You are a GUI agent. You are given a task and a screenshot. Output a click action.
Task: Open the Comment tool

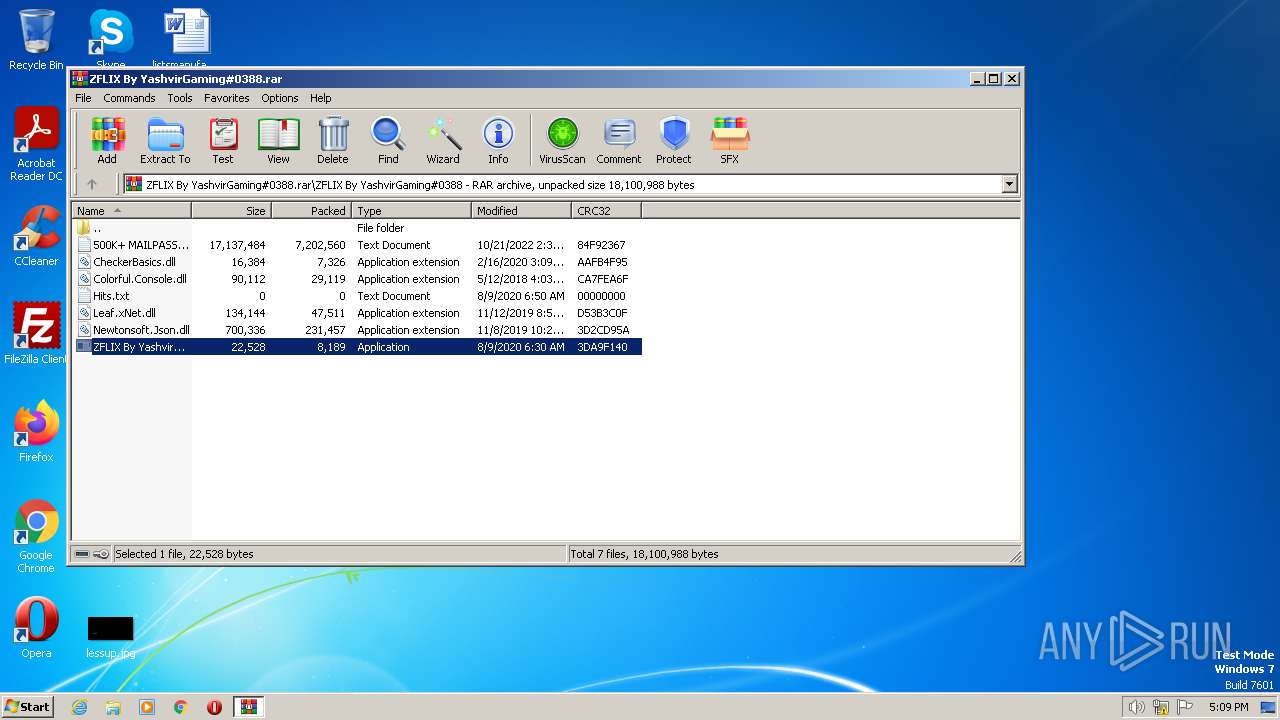[619, 140]
